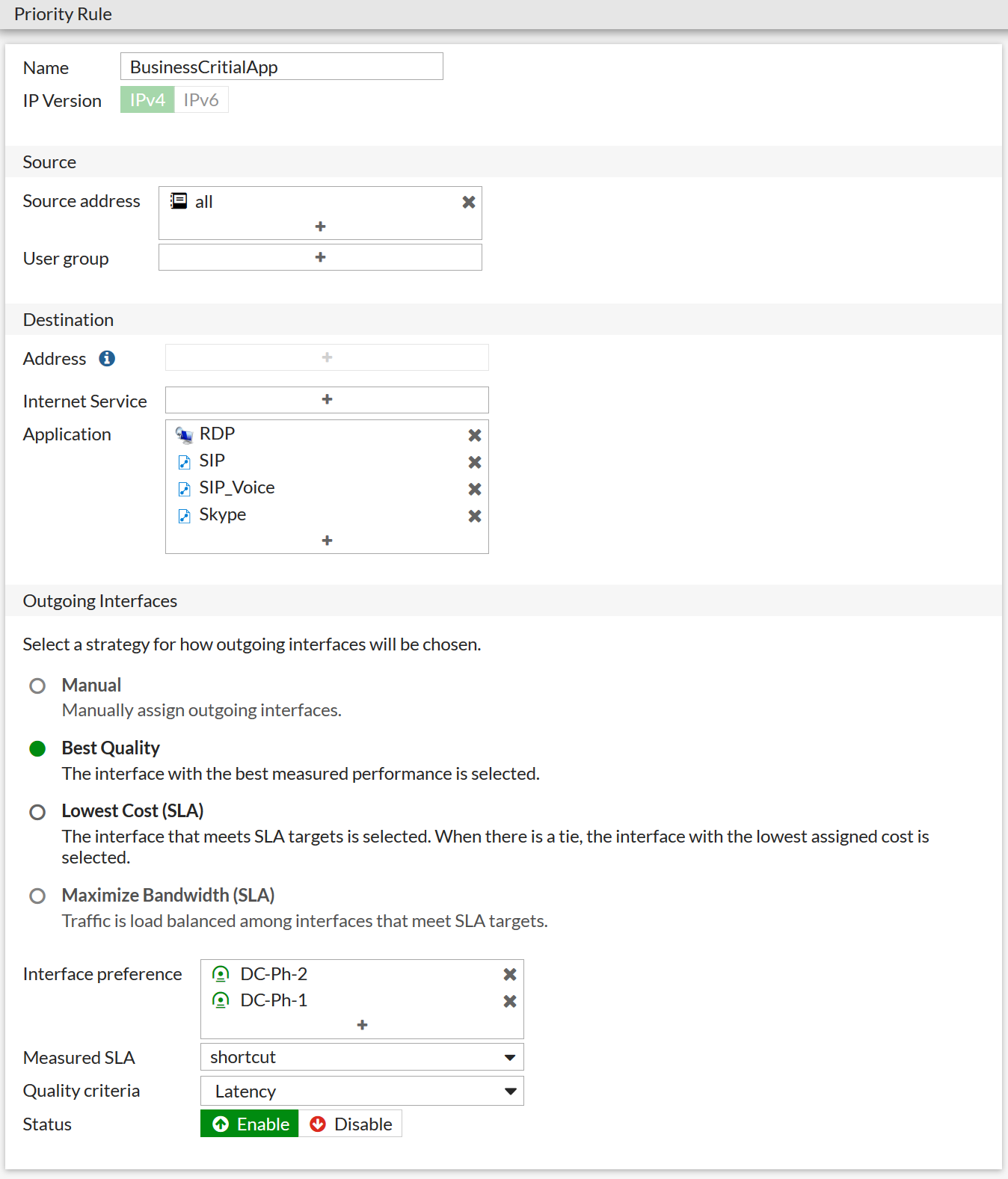The height and width of the screenshot is (1179, 1008).
Task: Select the IPv4 version tab
Action: tap(147, 100)
